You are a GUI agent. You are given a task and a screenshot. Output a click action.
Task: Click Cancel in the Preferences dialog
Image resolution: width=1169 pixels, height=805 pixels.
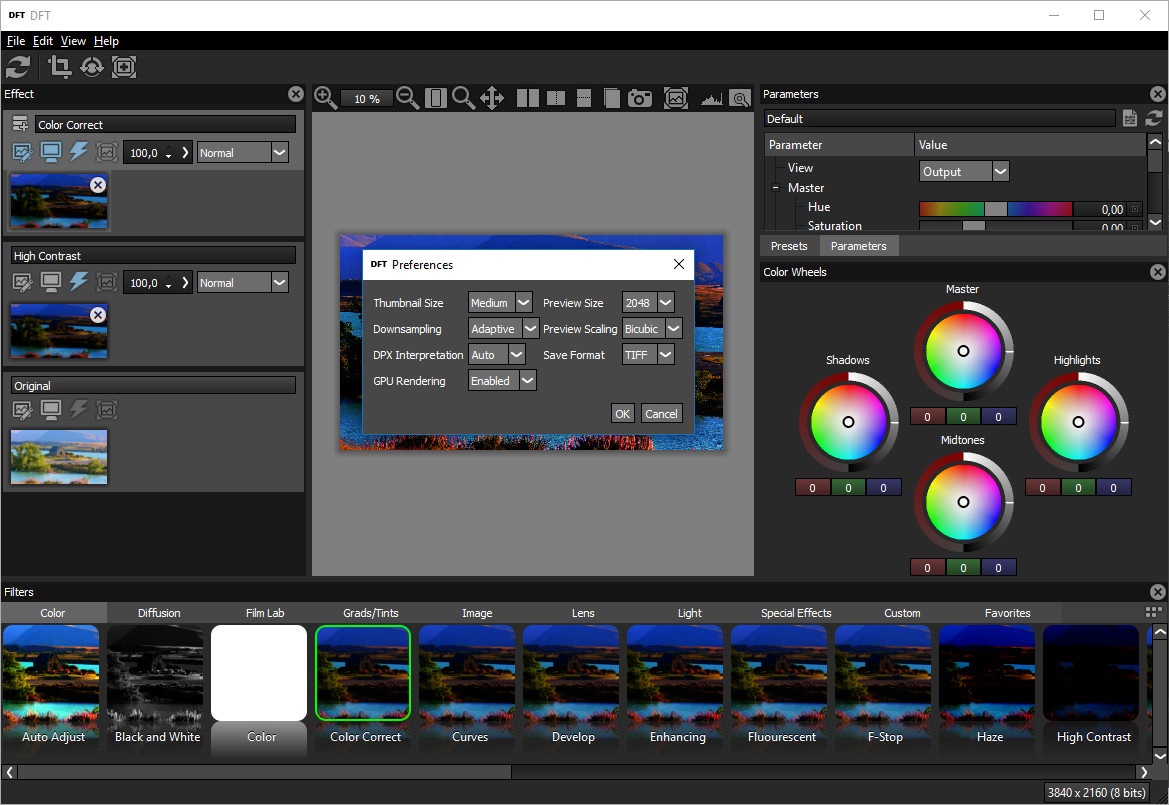[x=661, y=414]
